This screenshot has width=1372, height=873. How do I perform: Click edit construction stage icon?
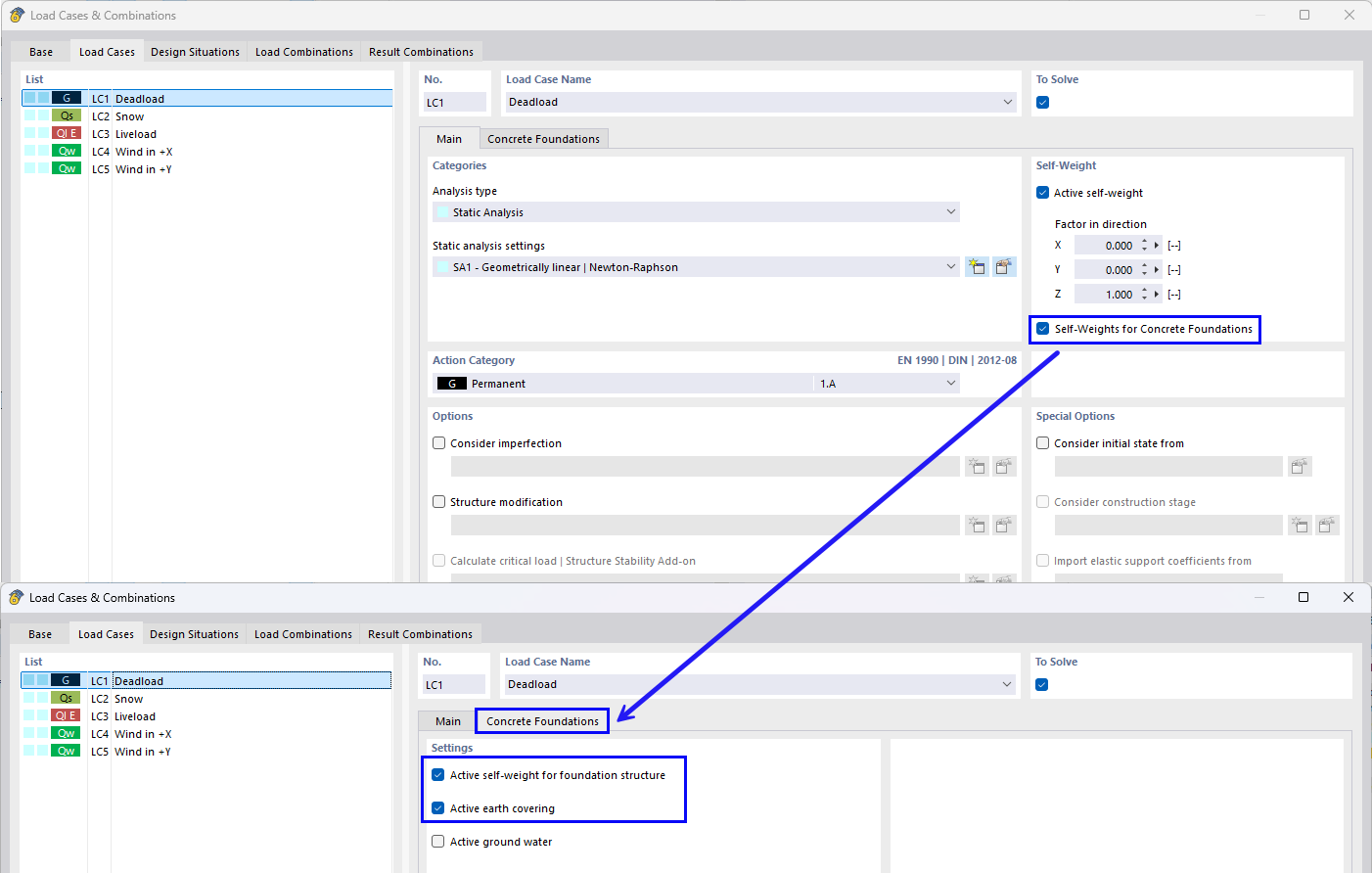(x=1327, y=526)
